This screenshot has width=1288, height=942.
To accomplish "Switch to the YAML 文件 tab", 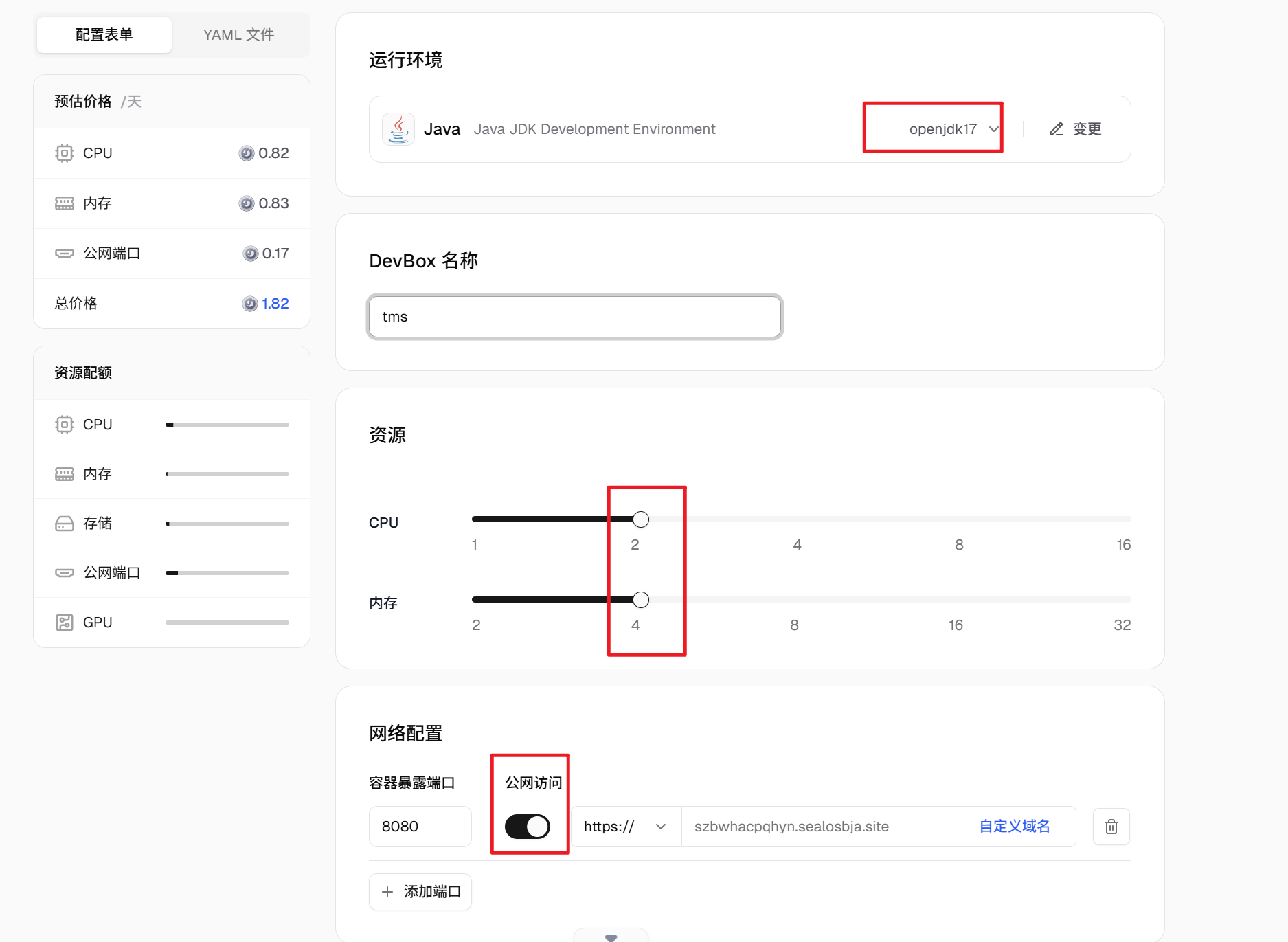I will tap(238, 35).
